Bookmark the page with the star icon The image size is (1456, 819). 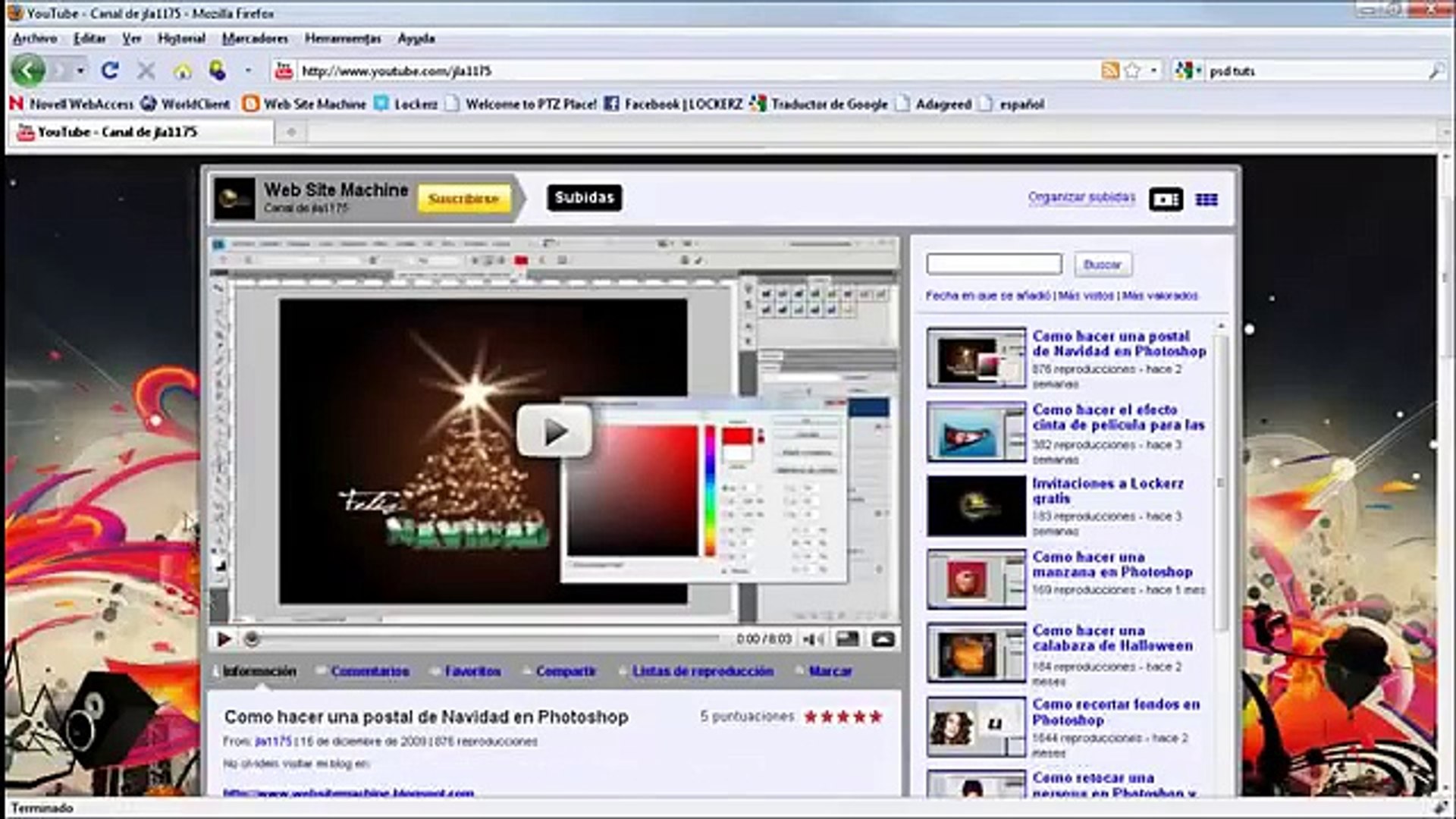click(x=1132, y=71)
